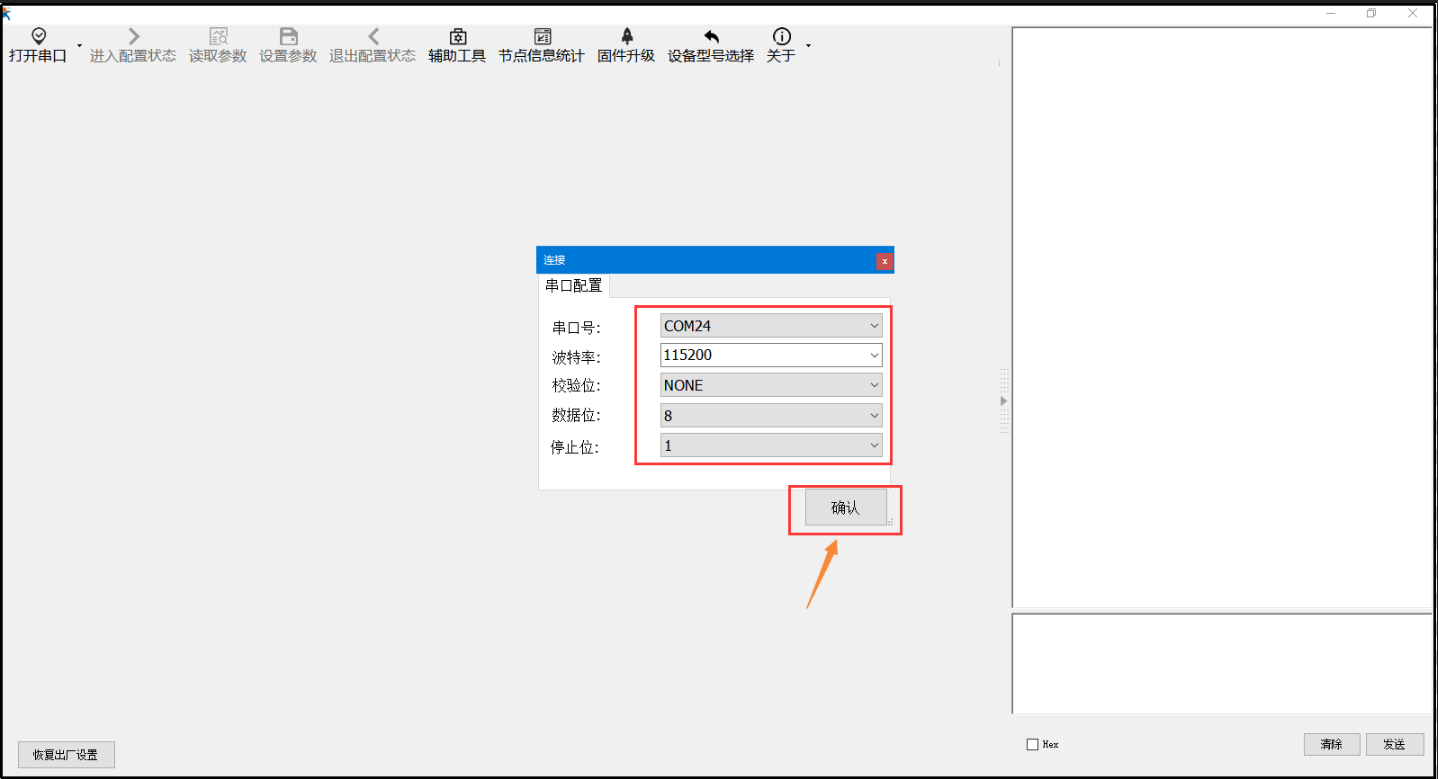Enable the Hex checkbox
1438x779 pixels.
click(x=1033, y=745)
